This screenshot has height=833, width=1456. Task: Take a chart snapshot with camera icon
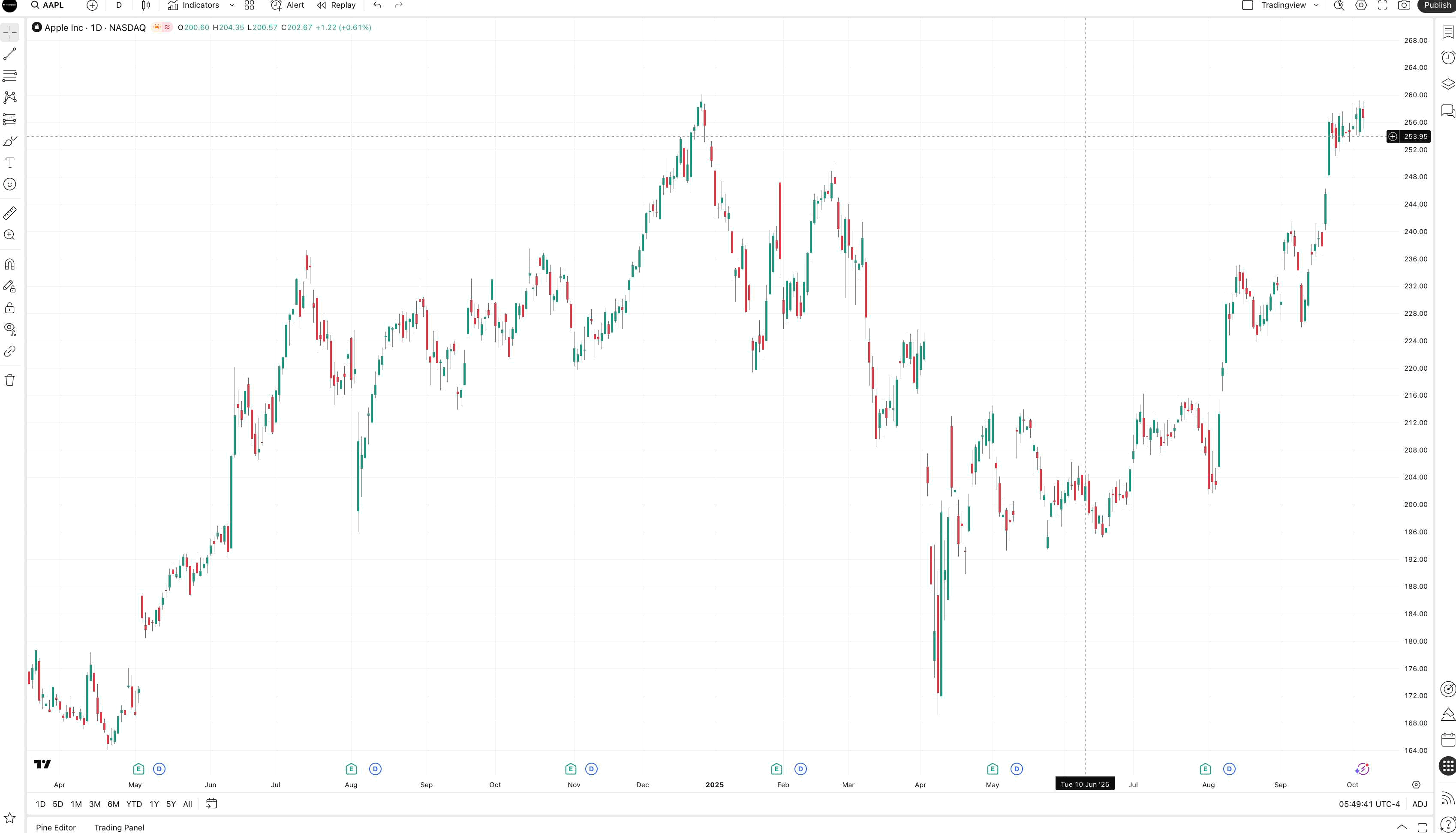point(1404,5)
